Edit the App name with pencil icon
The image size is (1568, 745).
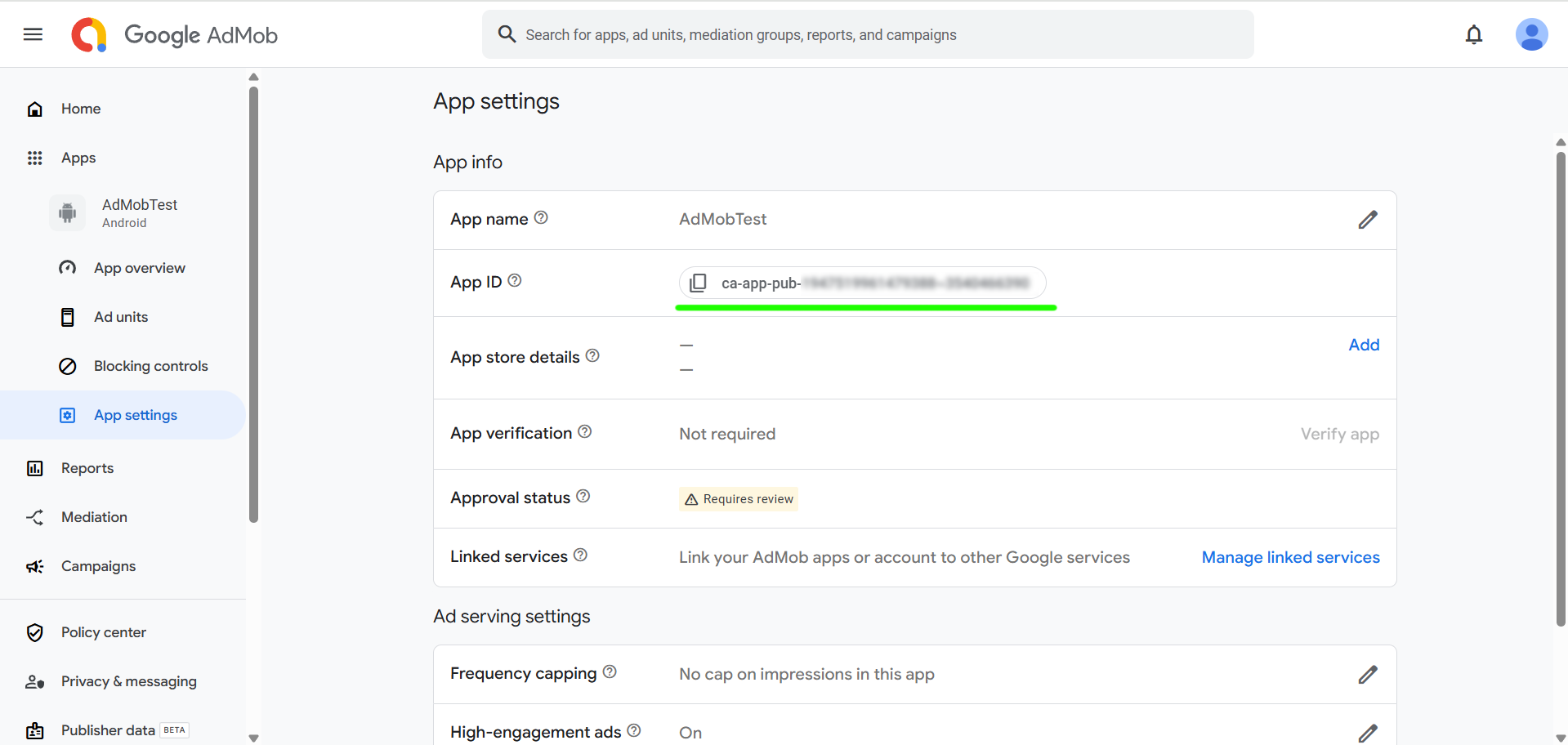click(x=1367, y=220)
